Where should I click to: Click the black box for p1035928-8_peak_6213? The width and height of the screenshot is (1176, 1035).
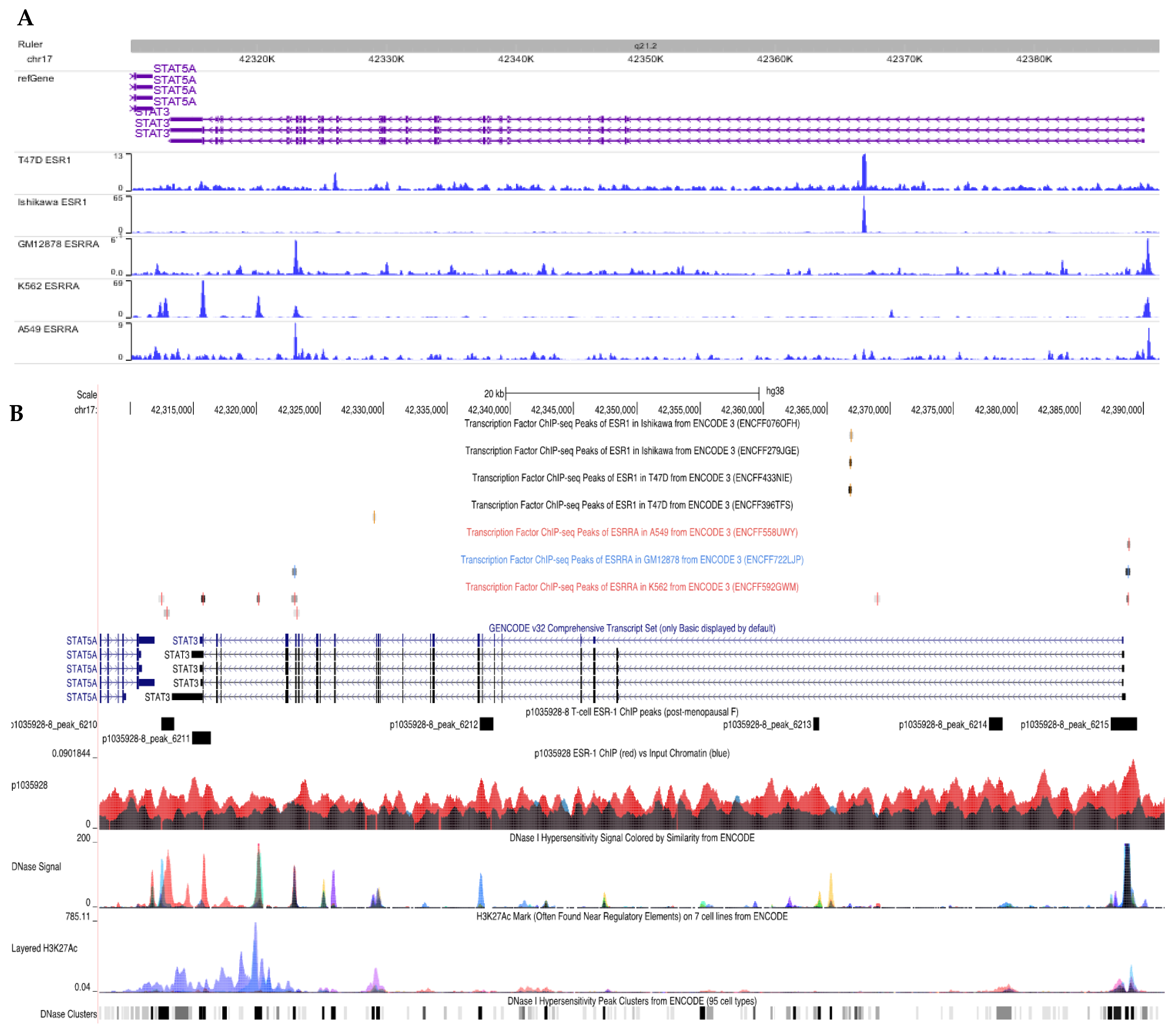816,724
